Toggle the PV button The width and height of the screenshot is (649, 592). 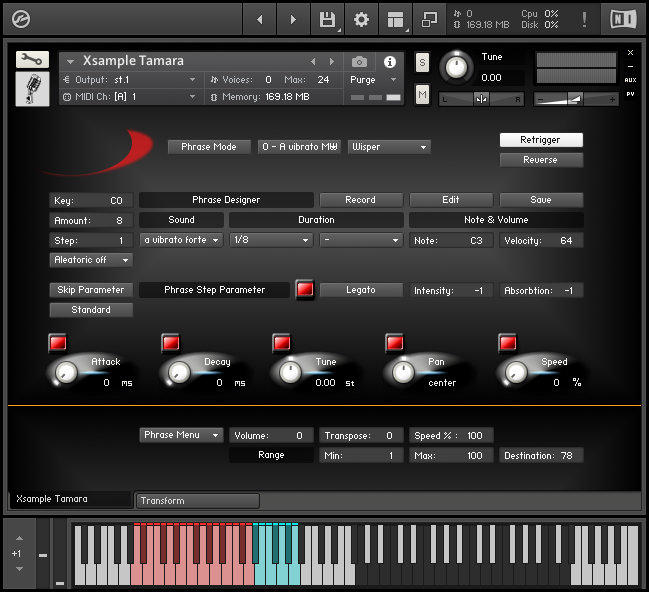[x=630, y=94]
